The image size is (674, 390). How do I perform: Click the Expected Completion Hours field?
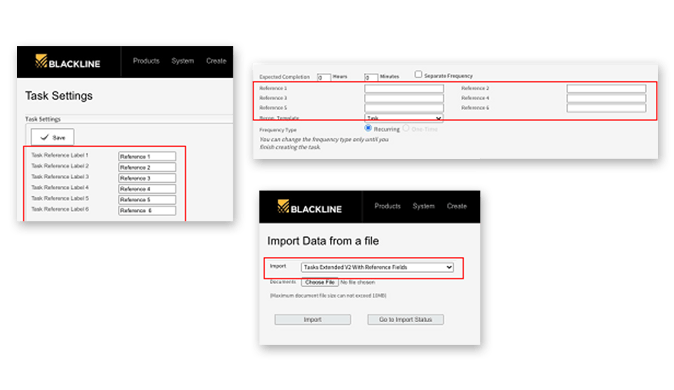(324, 77)
